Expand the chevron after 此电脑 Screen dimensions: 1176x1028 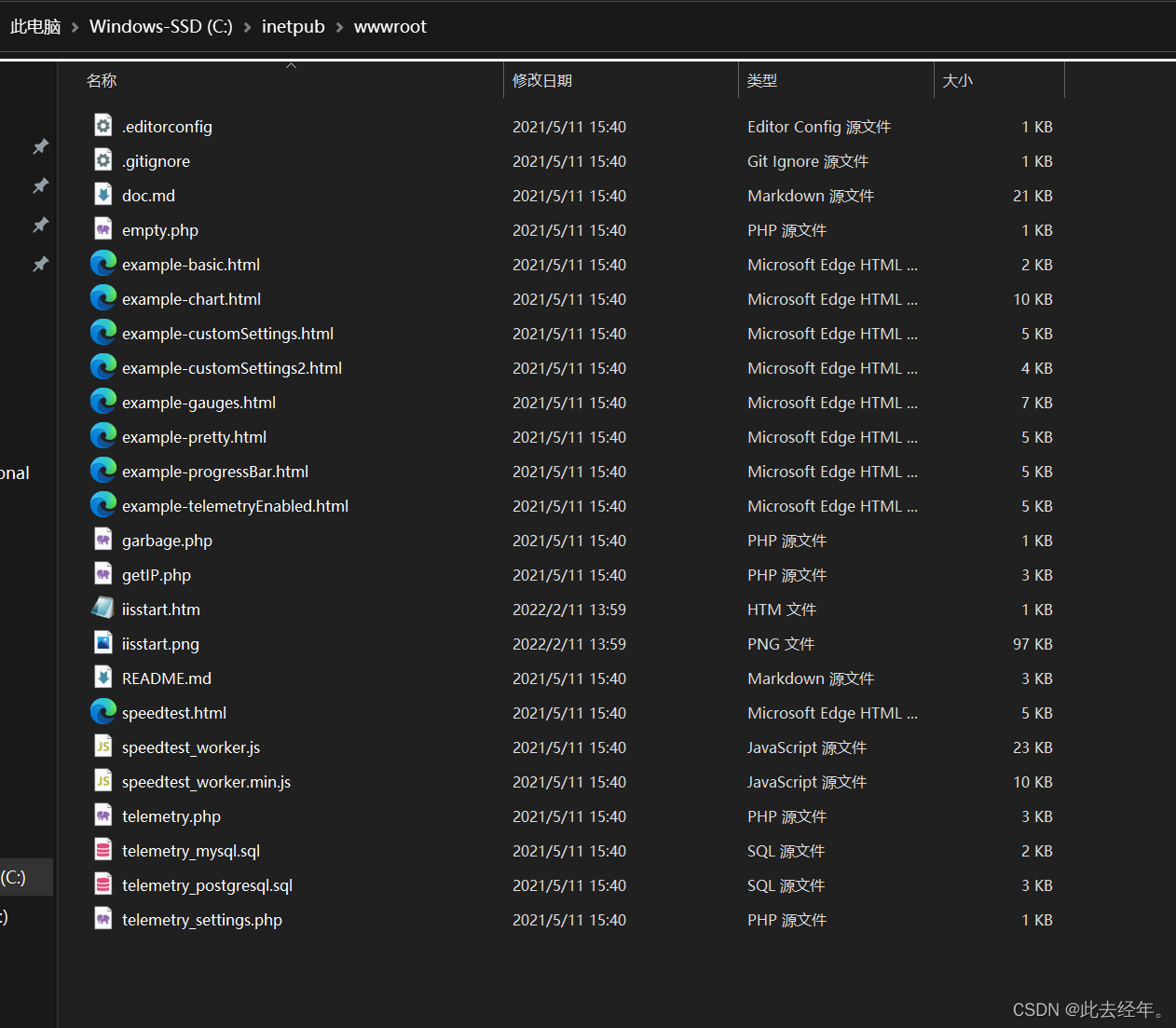coord(75,28)
